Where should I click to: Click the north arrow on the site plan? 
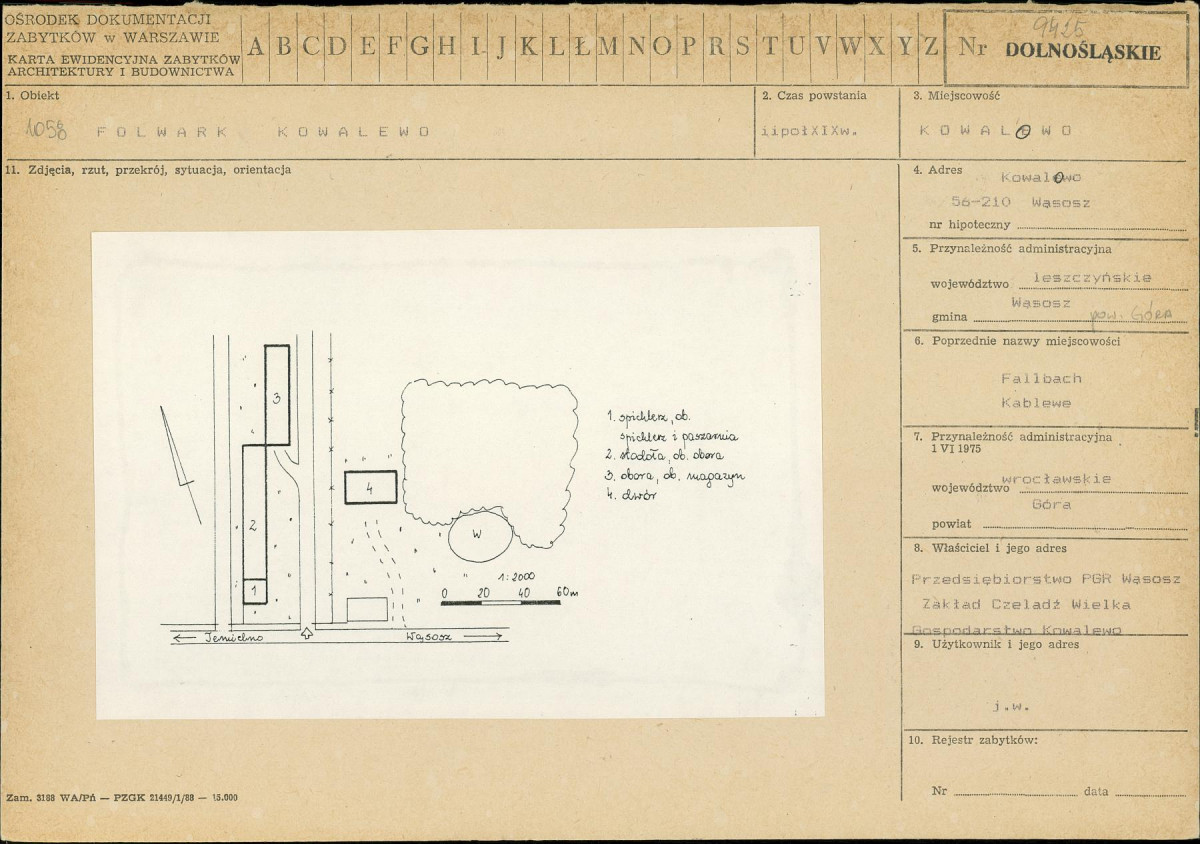click(180, 464)
